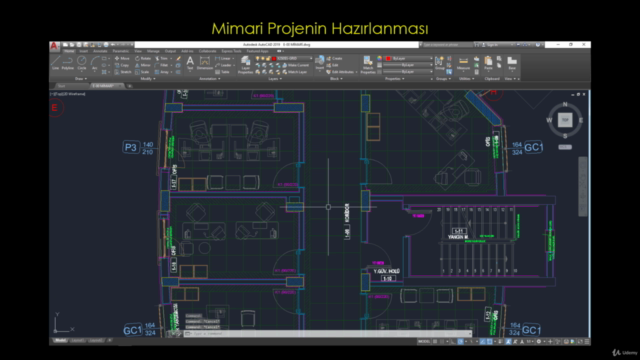Click the Match Properties tool
The height and width of the screenshot is (360, 640).
(368, 65)
